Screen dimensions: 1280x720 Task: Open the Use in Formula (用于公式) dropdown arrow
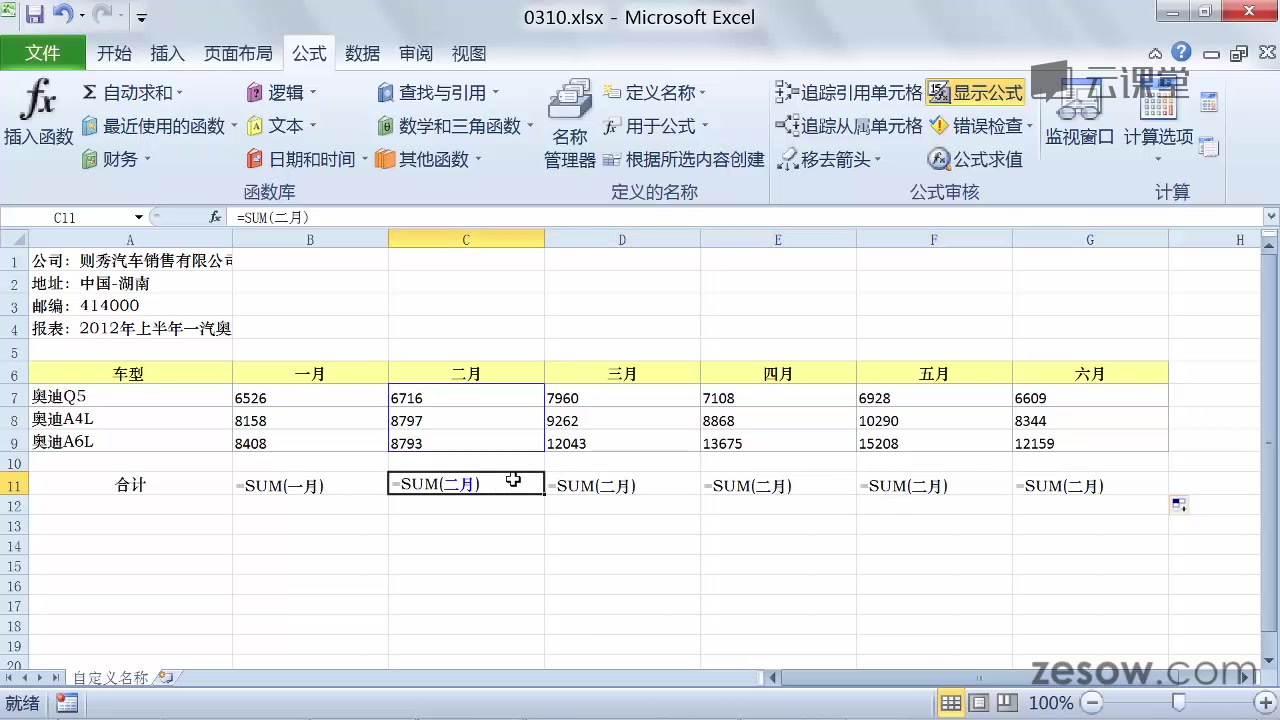pos(704,126)
